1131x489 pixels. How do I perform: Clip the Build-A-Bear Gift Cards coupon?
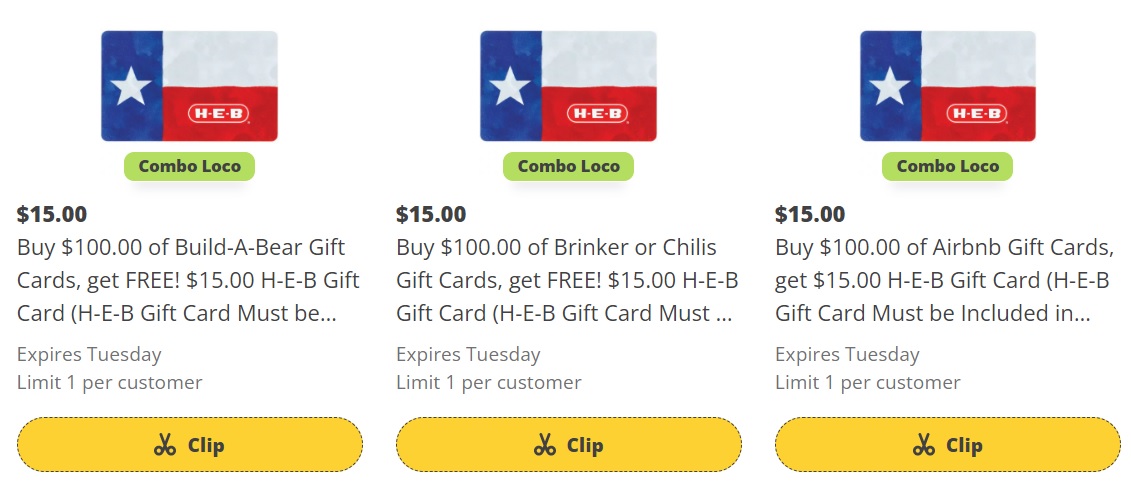[x=190, y=445]
